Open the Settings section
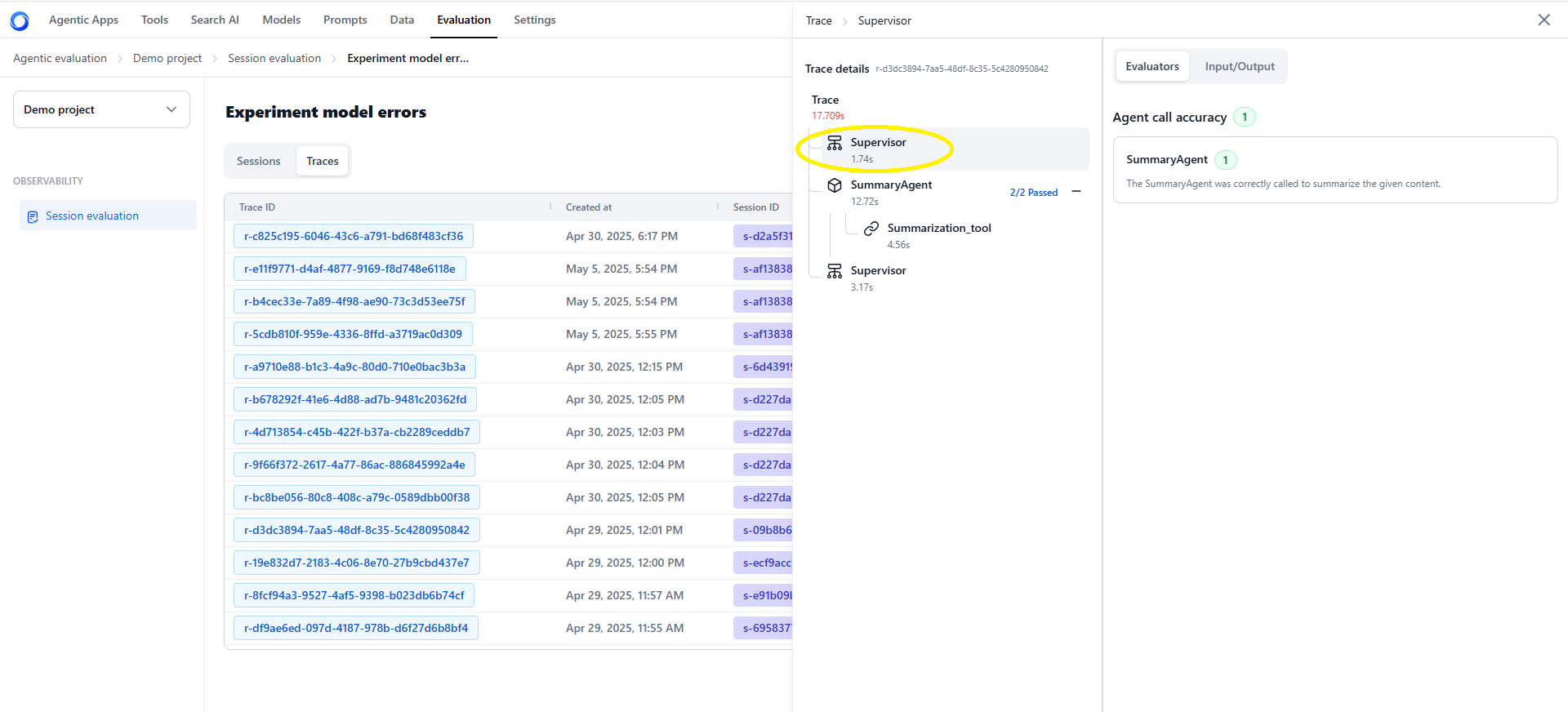 point(535,20)
